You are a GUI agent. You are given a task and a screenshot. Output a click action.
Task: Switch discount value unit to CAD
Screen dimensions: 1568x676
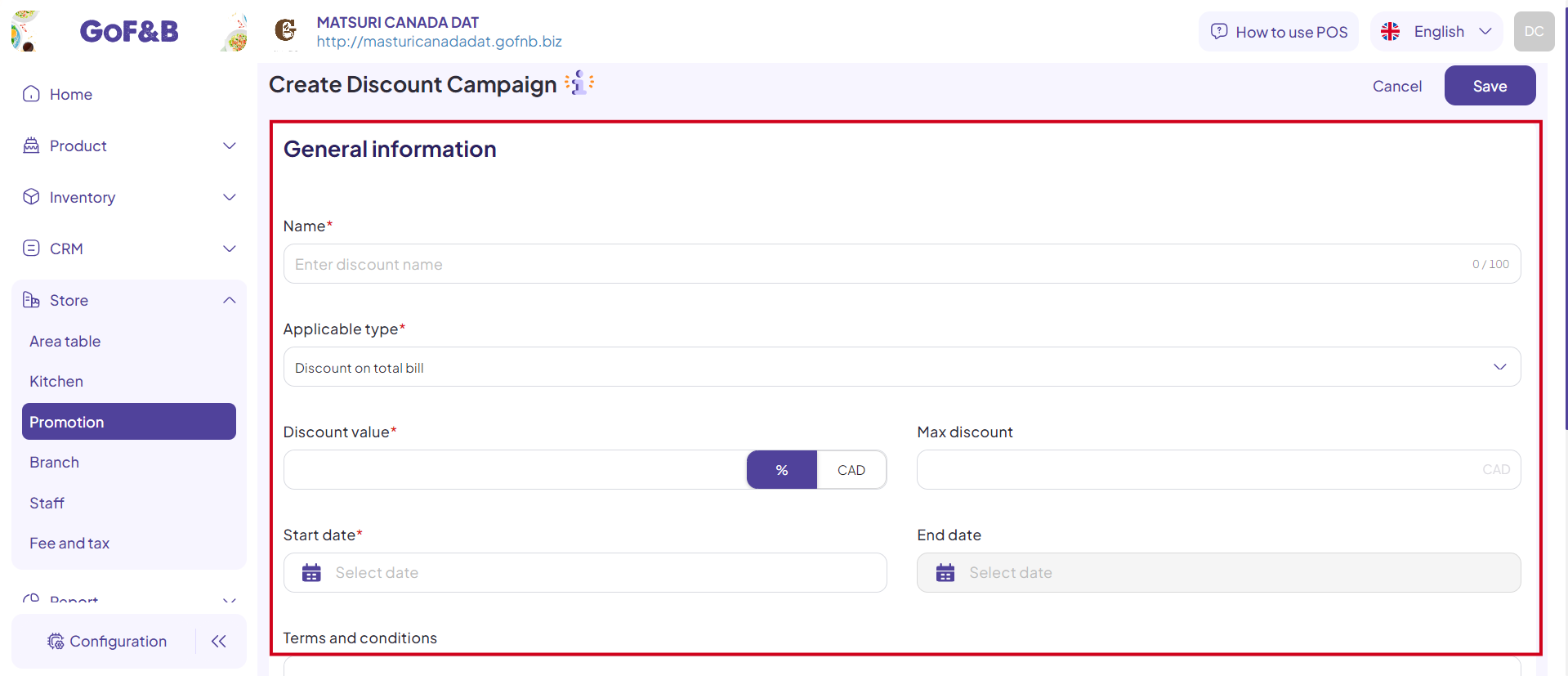click(851, 470)
